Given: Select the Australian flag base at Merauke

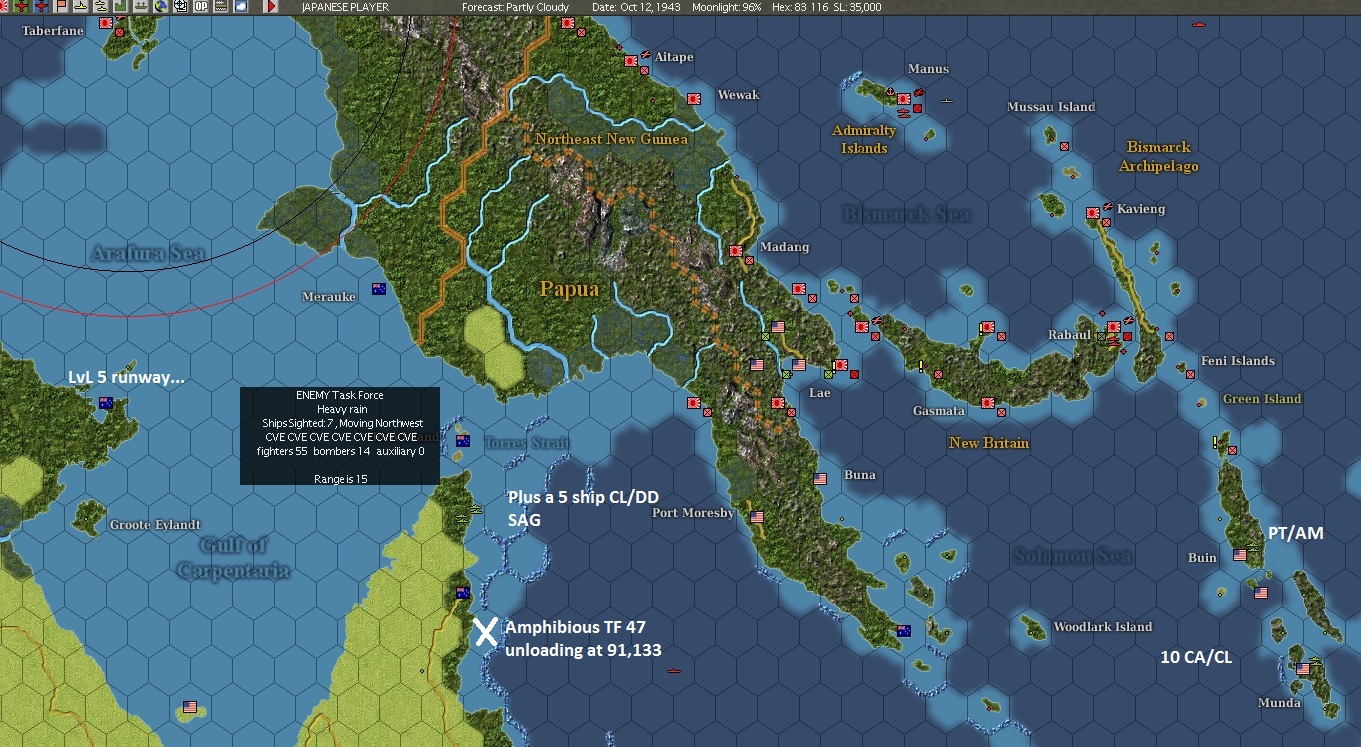Looking at the screenshot, I should click(x=379, y=289).
